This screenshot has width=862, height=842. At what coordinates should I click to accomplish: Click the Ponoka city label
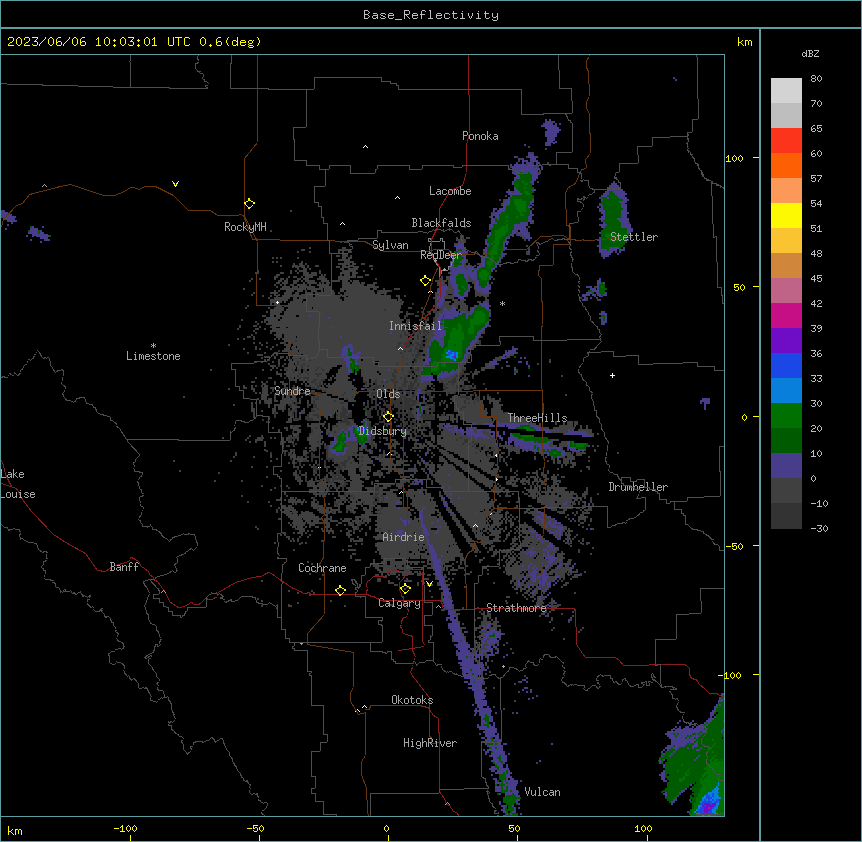click(480, 136)
